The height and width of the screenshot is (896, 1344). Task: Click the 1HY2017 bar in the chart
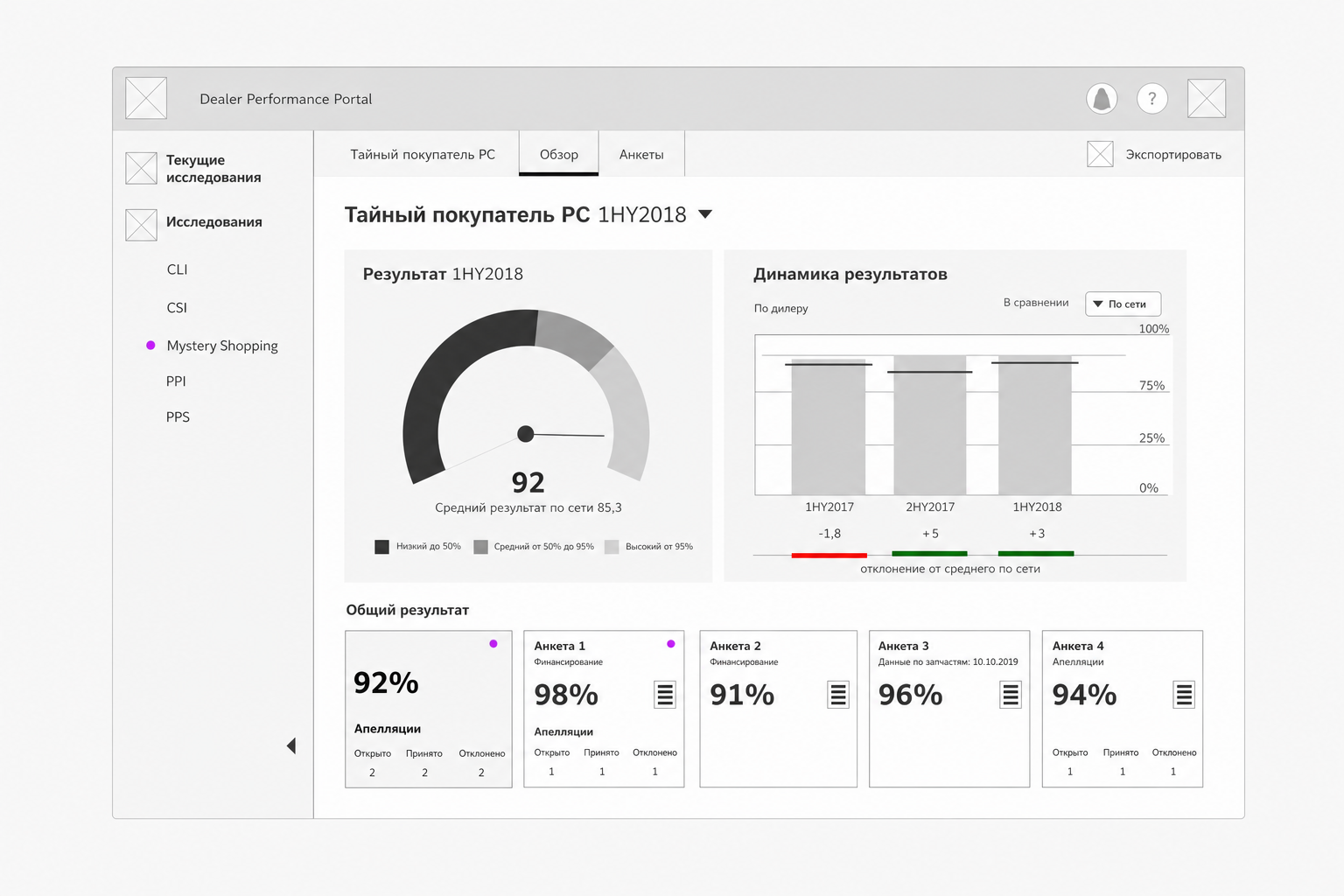coord(829,427)
